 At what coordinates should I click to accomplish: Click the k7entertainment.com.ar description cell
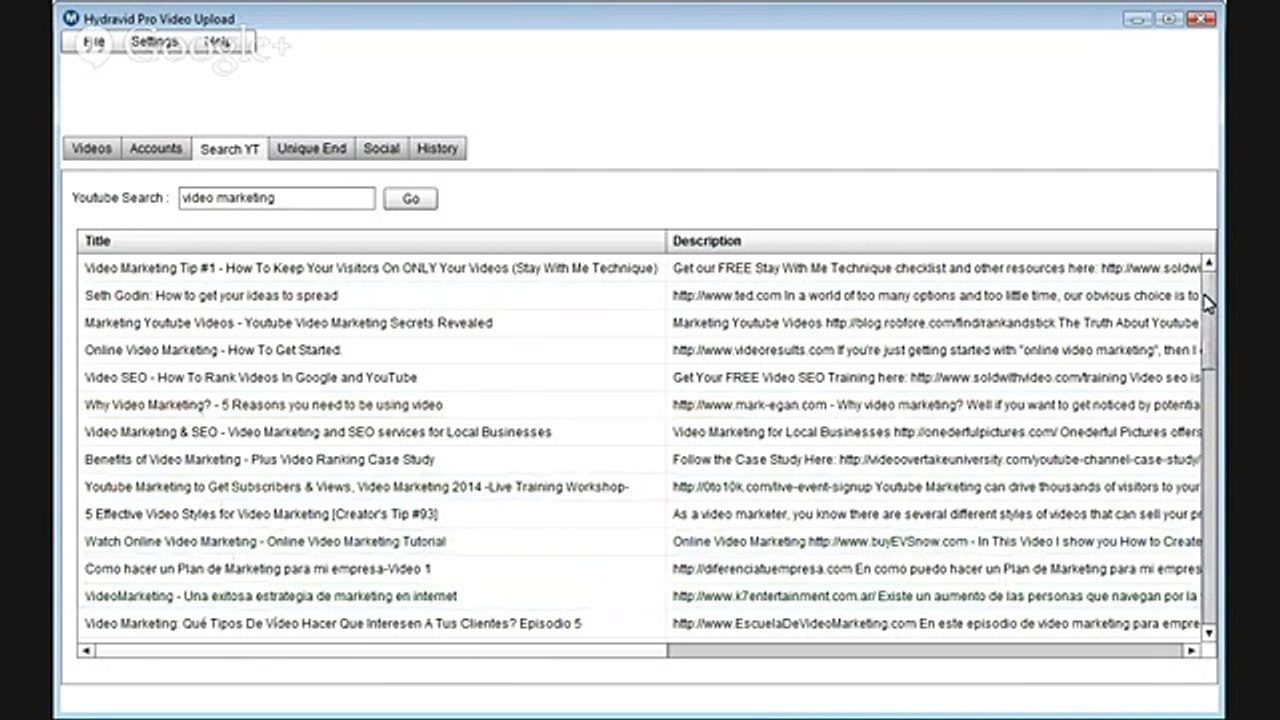[x=934, y=596]
